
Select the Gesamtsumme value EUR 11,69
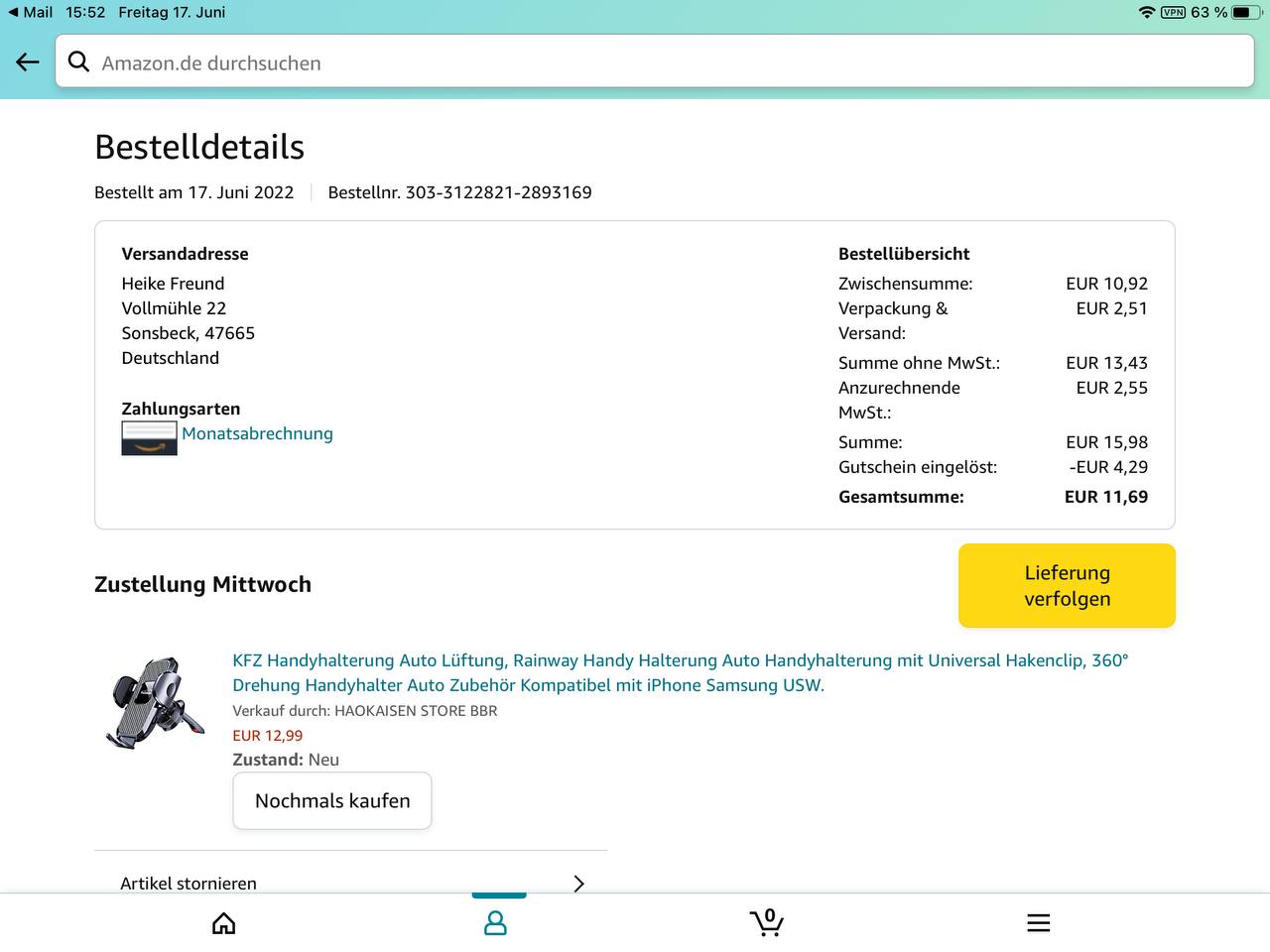point(1106,497)
